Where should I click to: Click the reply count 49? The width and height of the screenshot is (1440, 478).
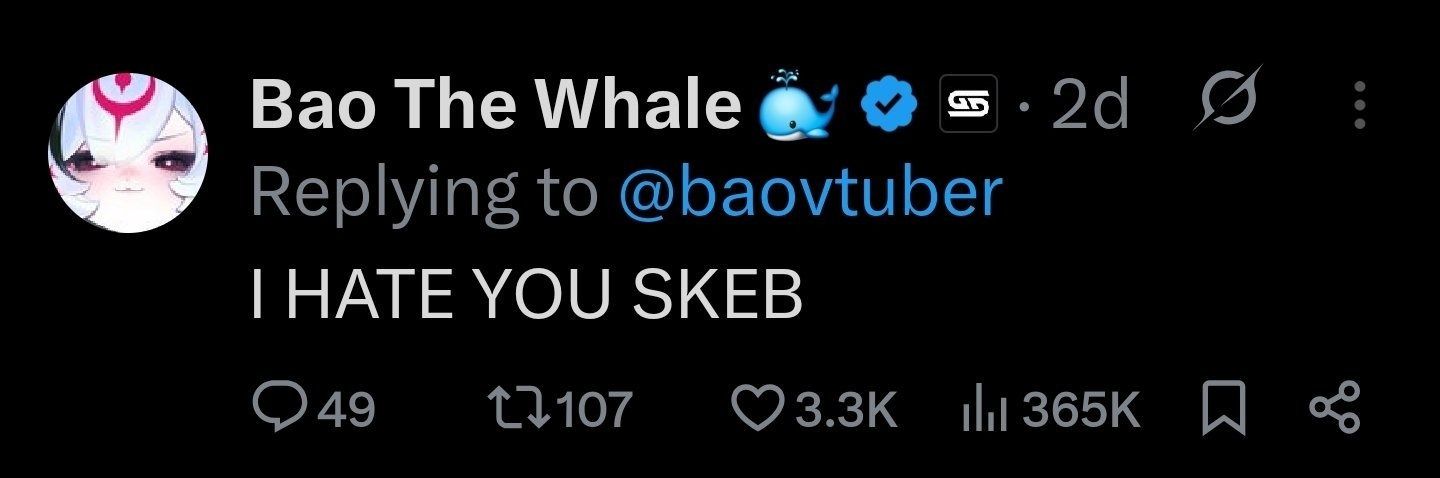point(346,409)
